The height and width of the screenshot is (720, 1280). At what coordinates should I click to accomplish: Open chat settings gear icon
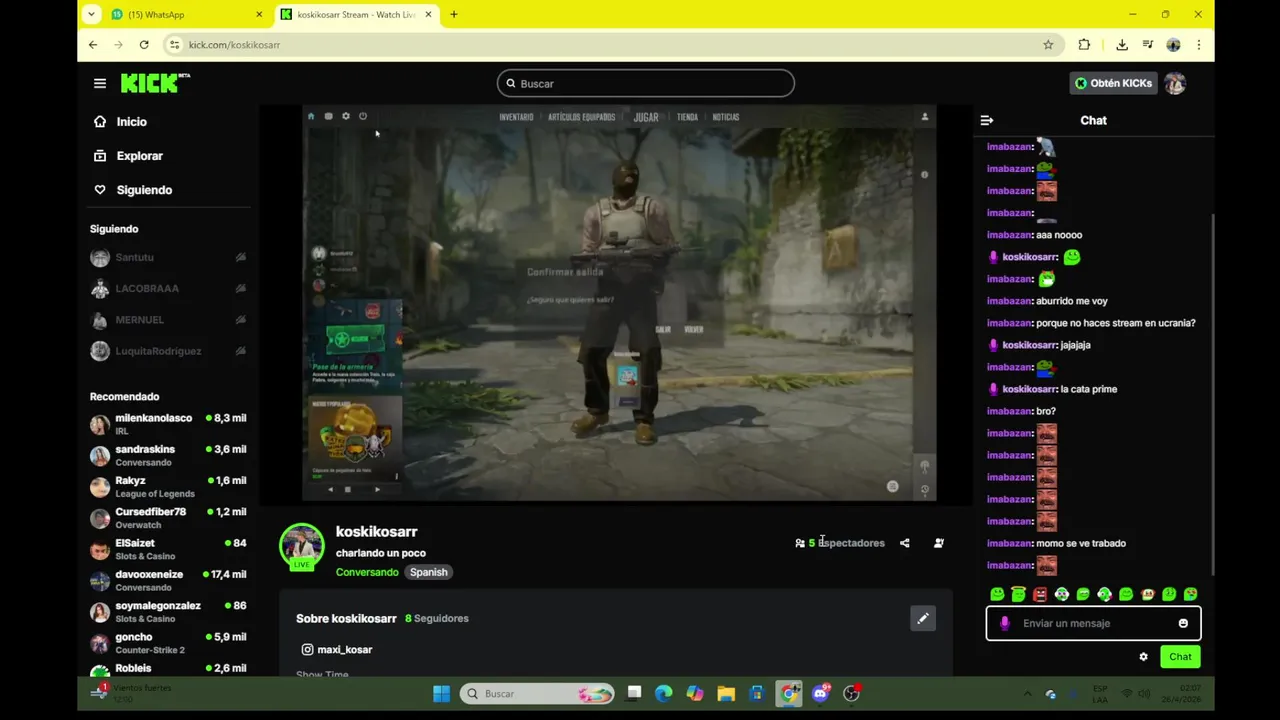(x=1143, y=657)
